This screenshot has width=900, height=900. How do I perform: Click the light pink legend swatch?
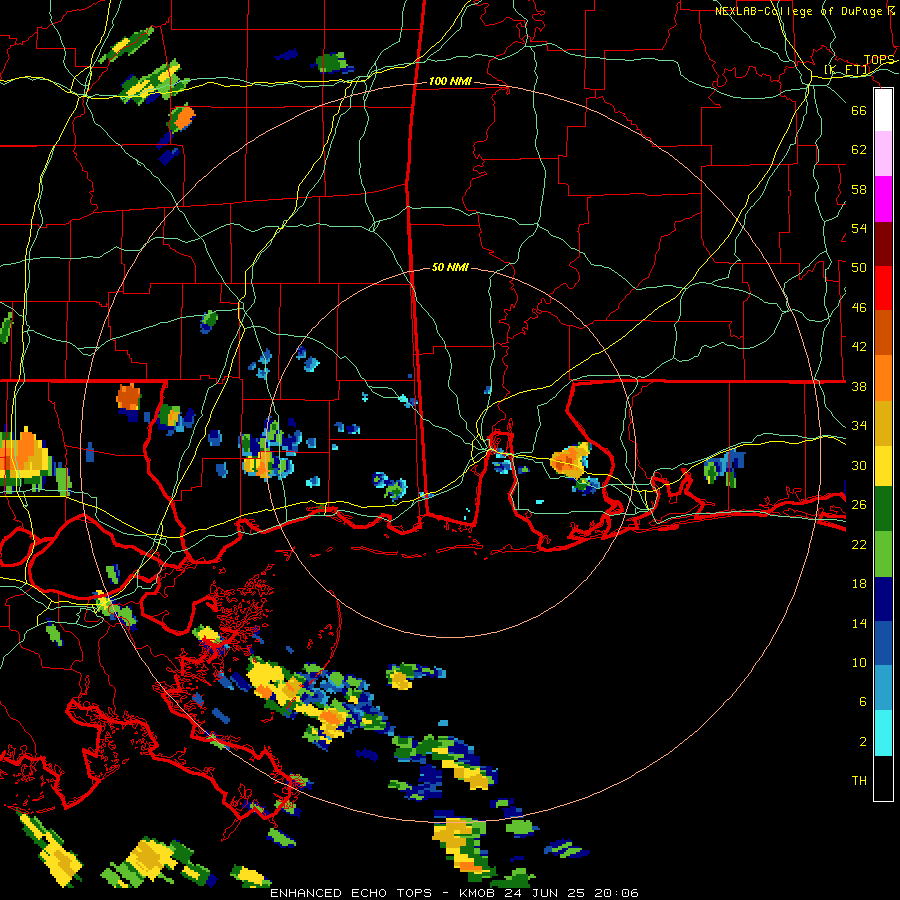click(883, 154)
